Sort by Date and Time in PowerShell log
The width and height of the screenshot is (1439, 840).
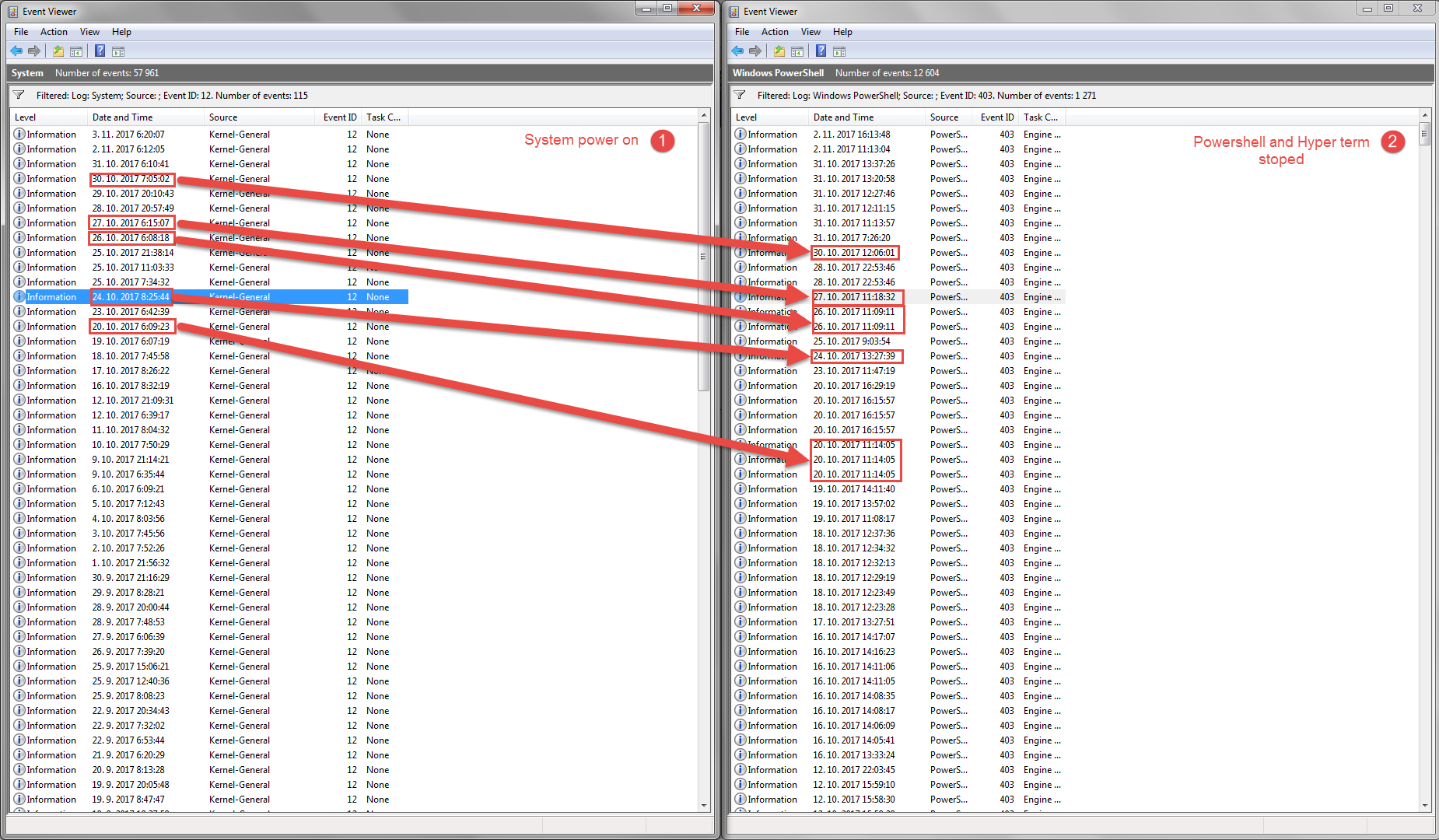(x=867, y=117)
